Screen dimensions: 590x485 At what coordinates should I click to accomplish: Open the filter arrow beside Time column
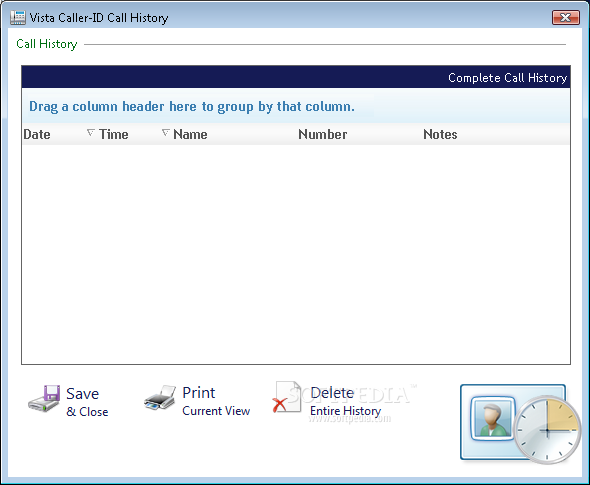click(90, 132)
